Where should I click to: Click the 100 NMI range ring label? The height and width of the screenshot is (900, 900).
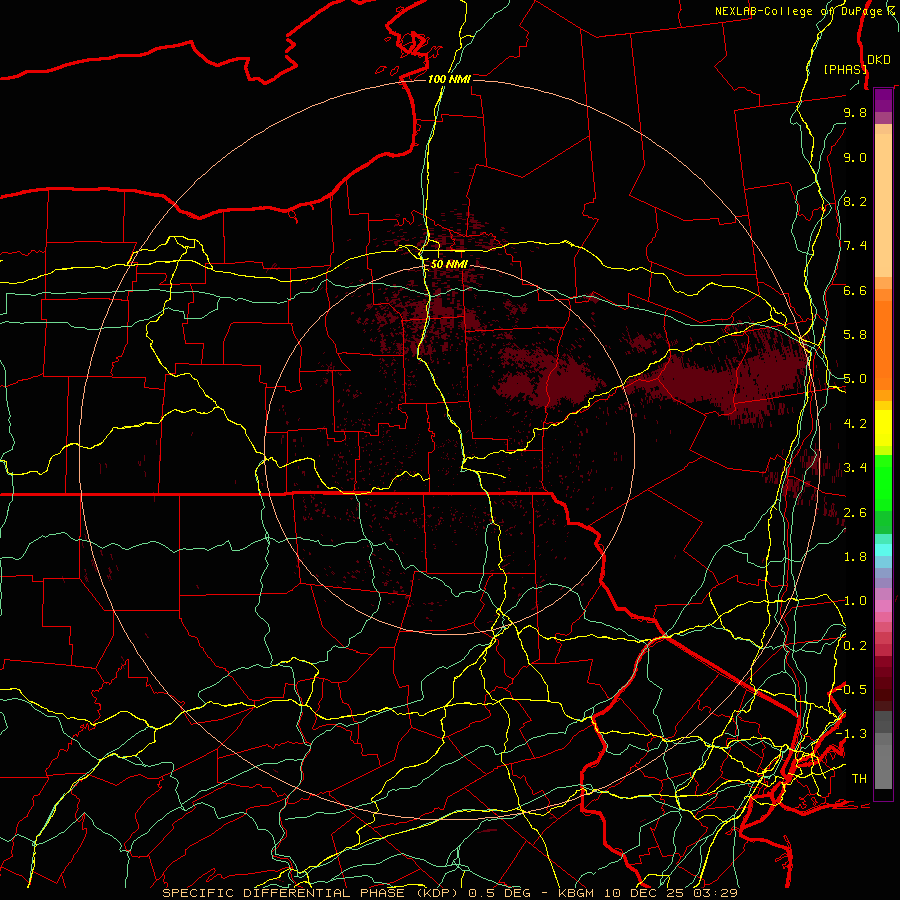point(449,79)
